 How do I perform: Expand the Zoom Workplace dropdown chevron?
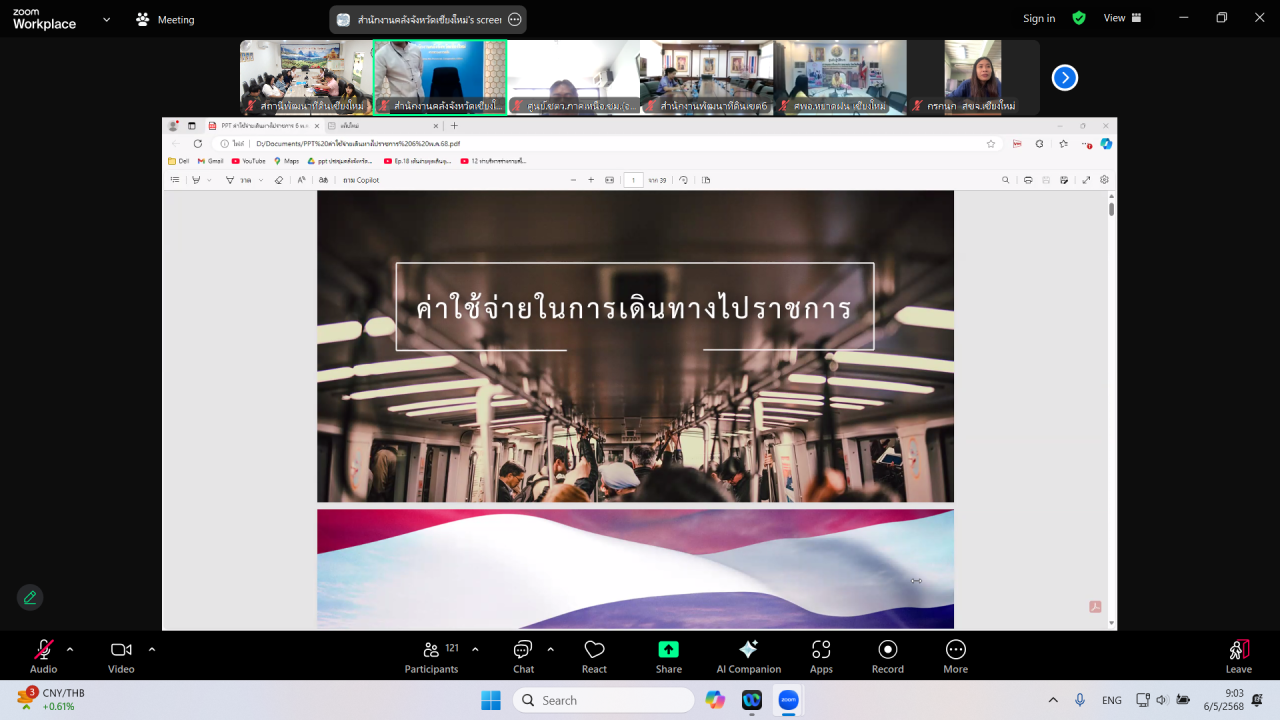(107, 19)
